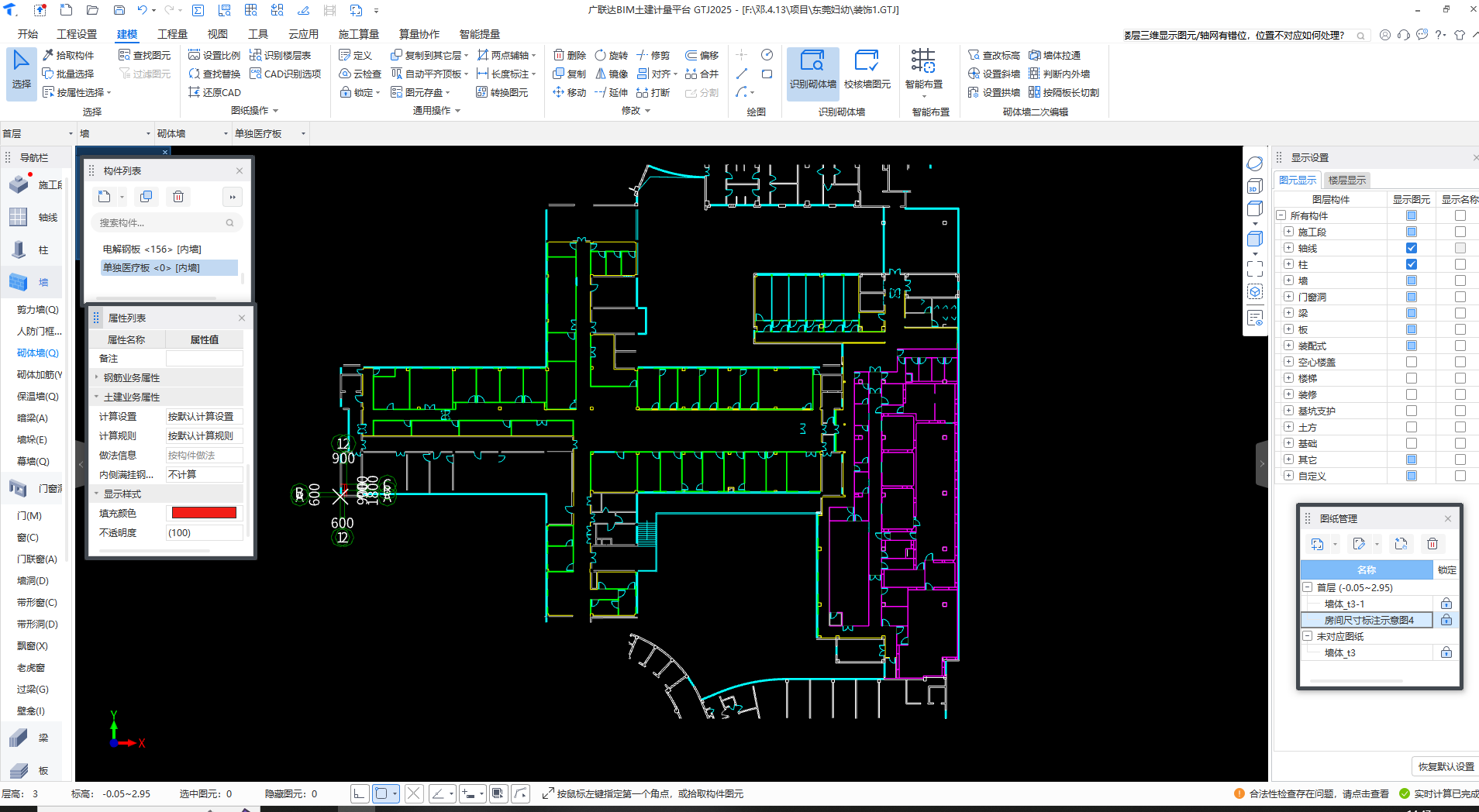1479x812 pixels.
Task: Open the 砌体墙 component type dropdown
Action: pos(193,133)
